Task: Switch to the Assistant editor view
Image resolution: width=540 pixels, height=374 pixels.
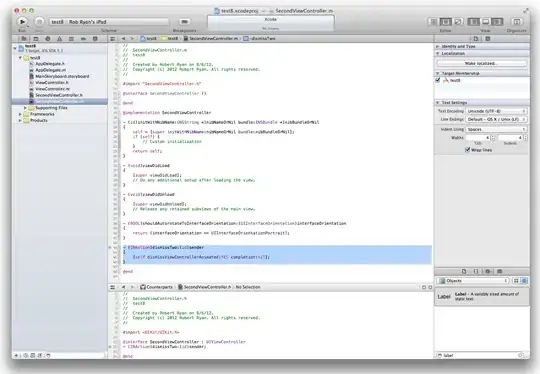Action: point(445,22)
